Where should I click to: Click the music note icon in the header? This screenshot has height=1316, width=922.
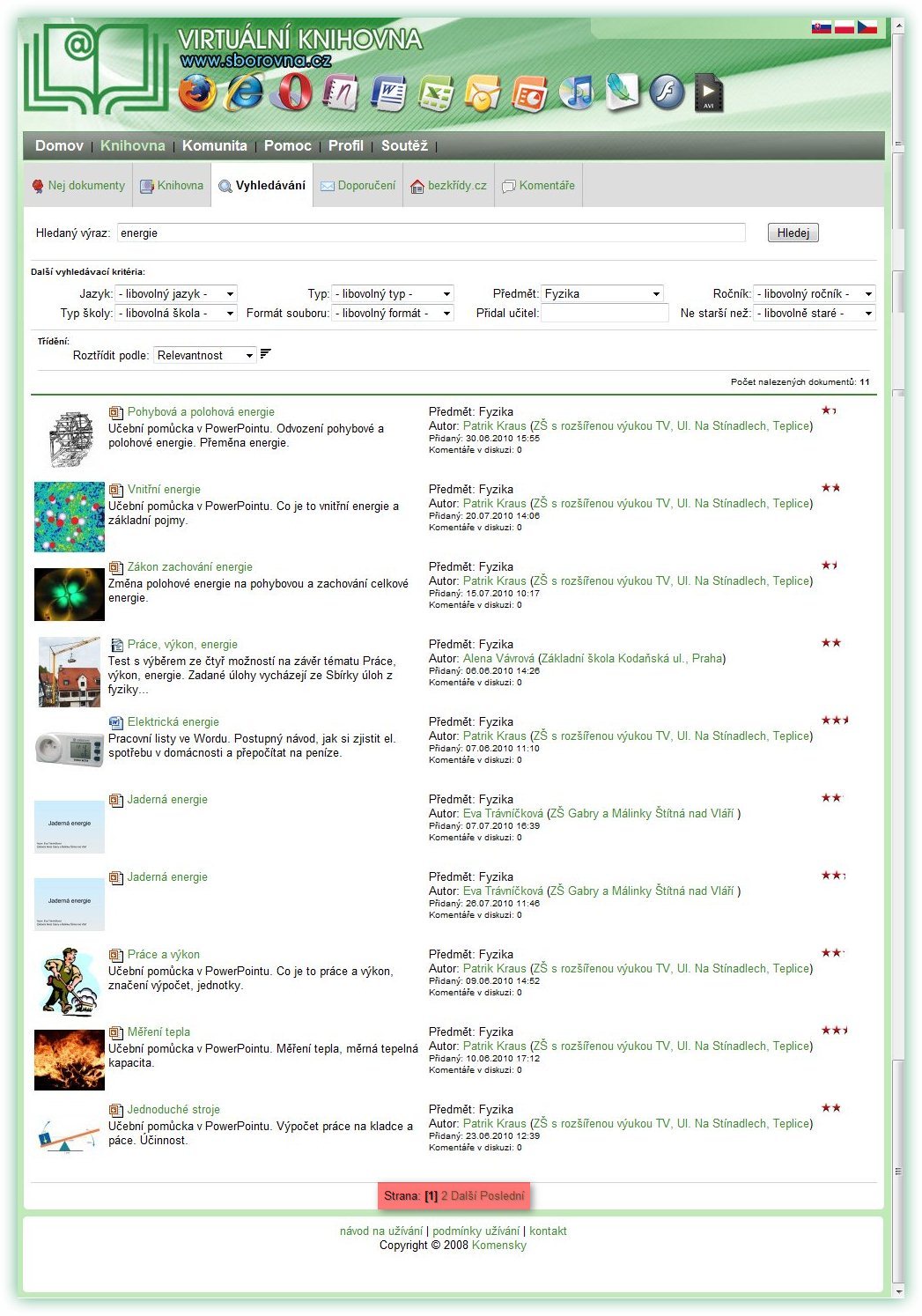coord(576,92)
